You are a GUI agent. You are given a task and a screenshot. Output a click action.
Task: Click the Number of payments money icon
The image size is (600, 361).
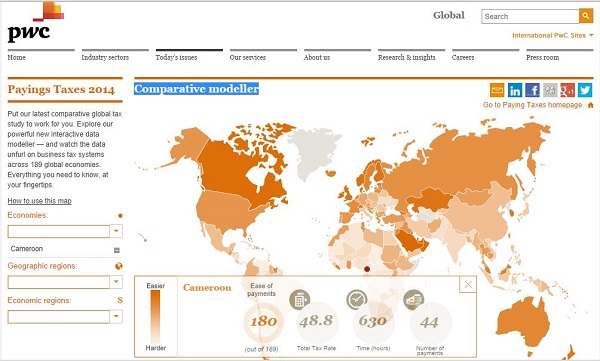pos(414,299)
